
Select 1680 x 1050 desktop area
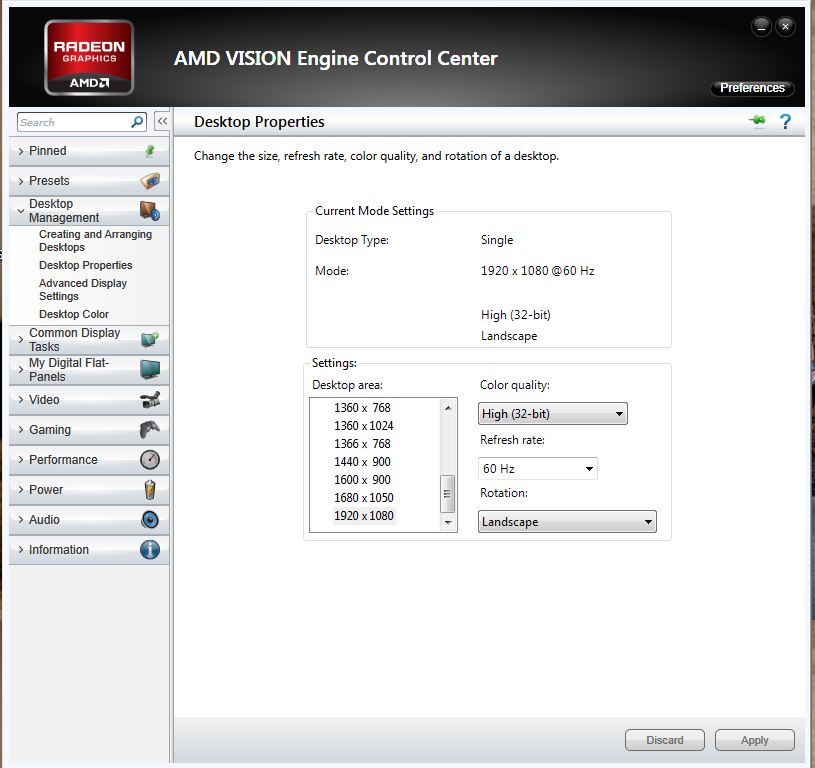pyautogui.click(x=364, y=498)
